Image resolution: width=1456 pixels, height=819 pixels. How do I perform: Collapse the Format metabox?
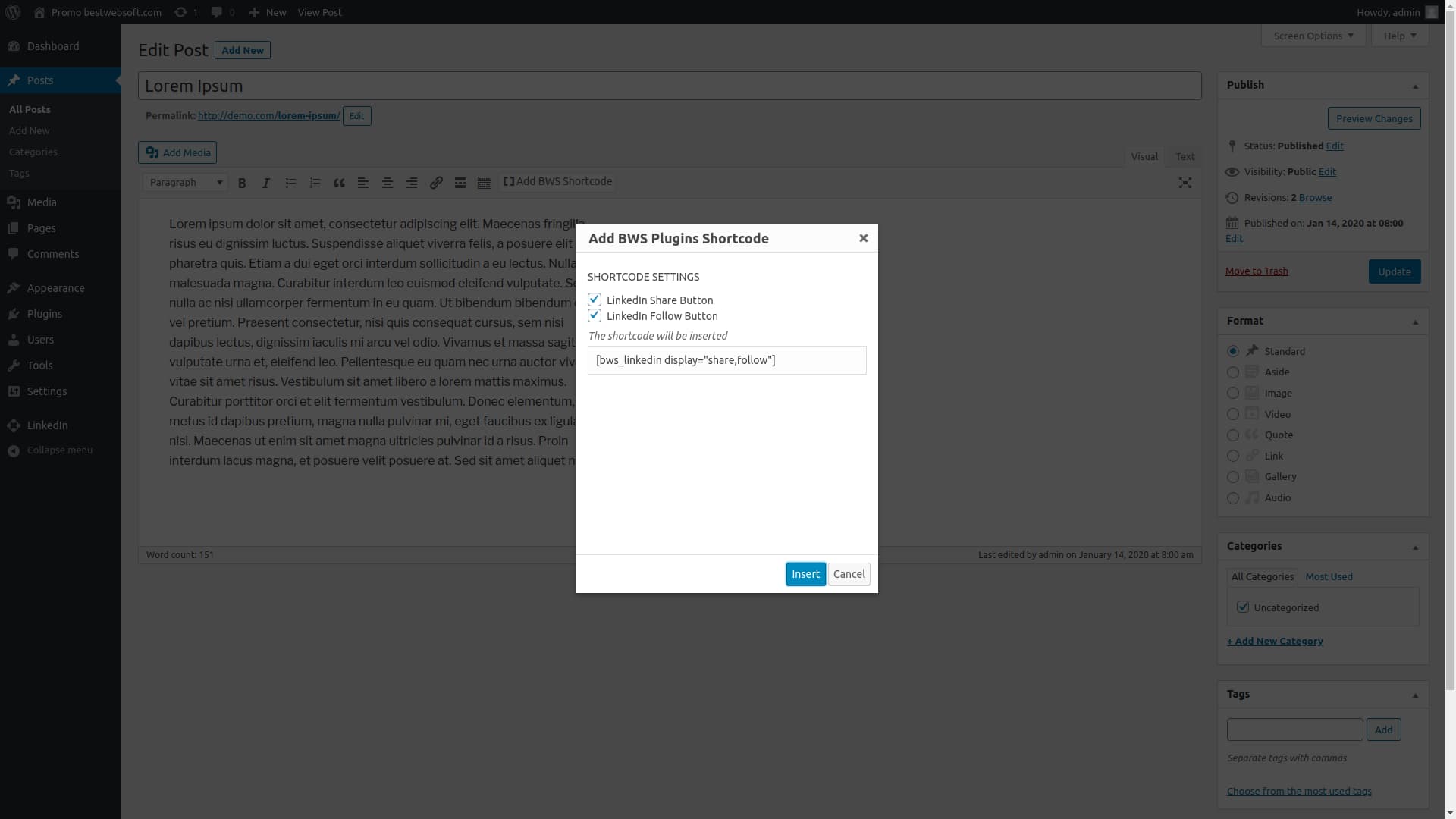[x=1415, y=322]
